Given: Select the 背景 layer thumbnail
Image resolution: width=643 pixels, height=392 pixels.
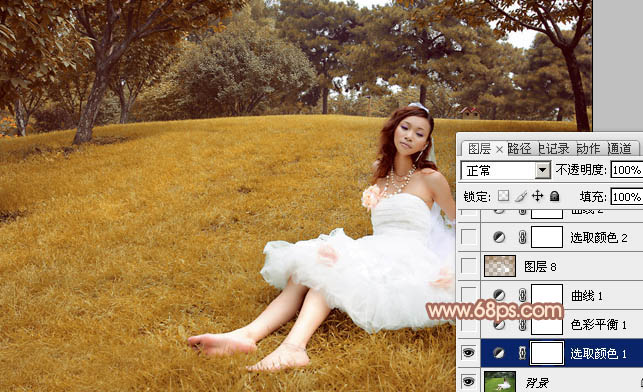Looking at the screenshot, I should coord(500,382).
